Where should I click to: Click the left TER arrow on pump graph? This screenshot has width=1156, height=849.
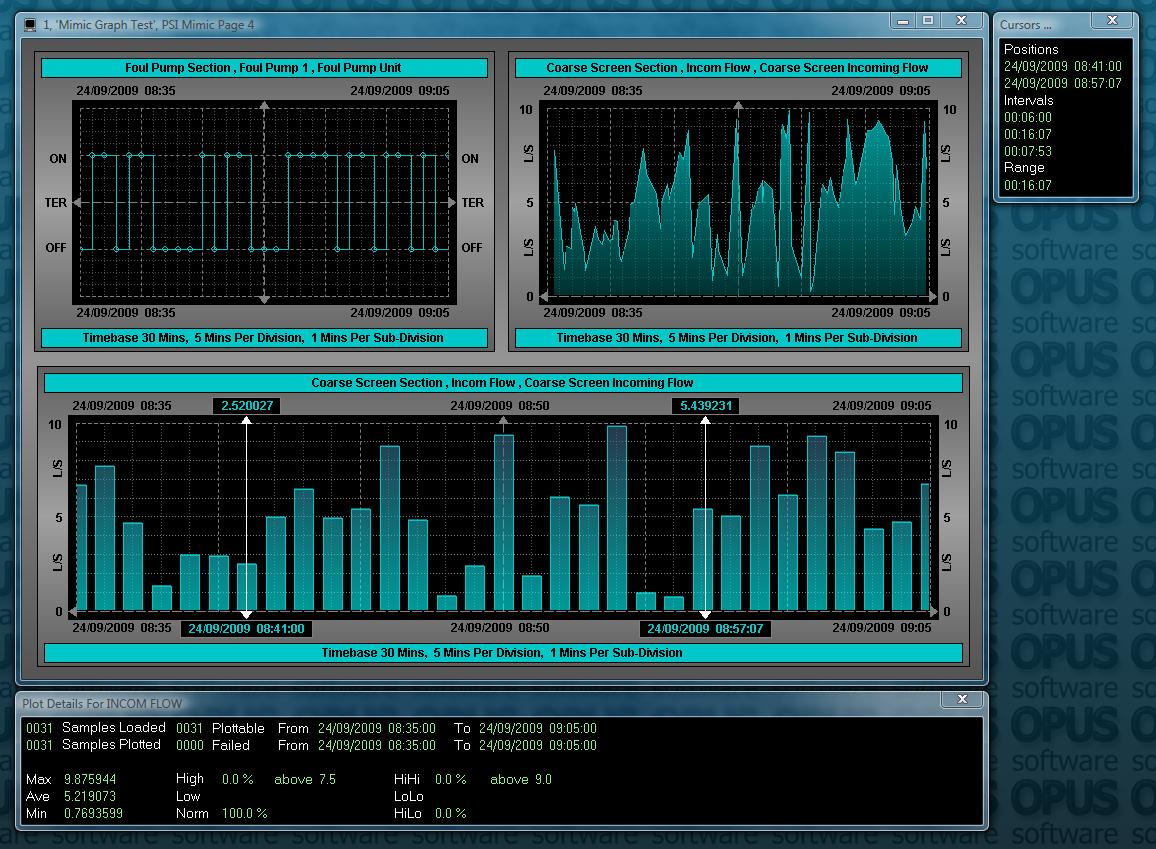tap(77, 202)
